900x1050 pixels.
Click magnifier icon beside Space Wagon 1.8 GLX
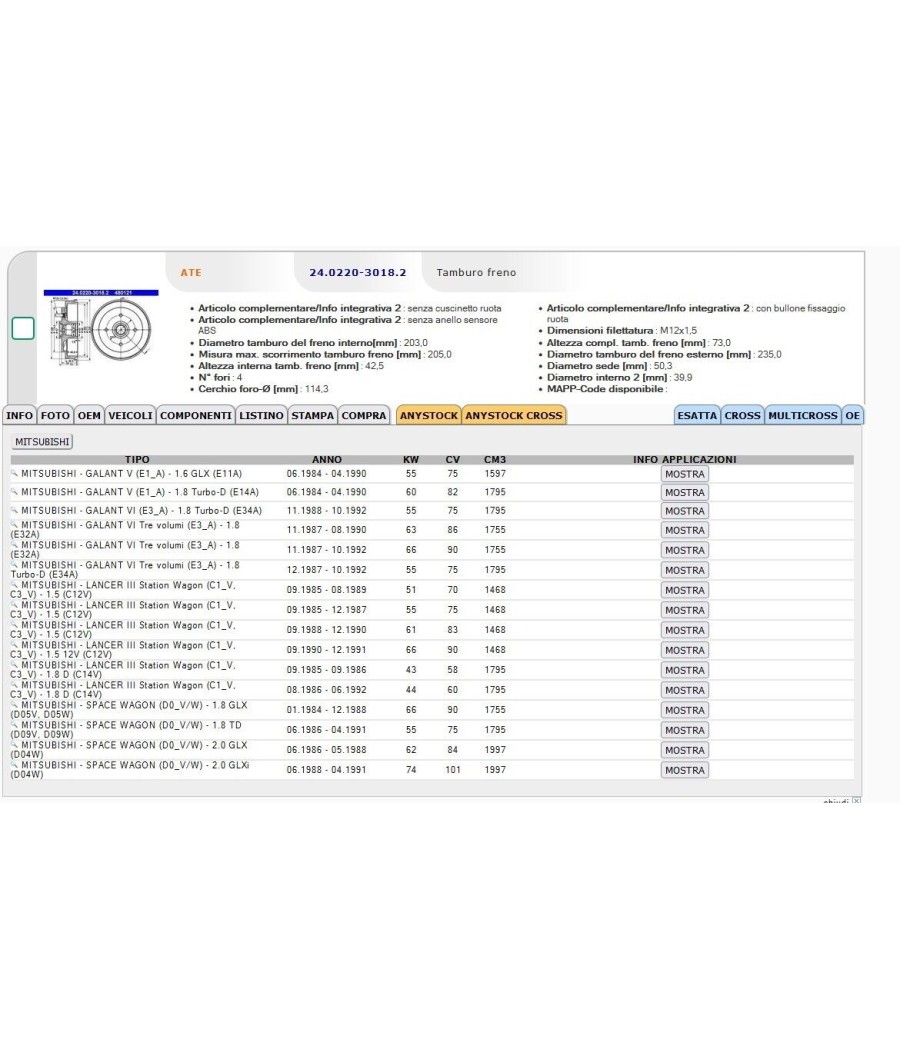[14, 704]
